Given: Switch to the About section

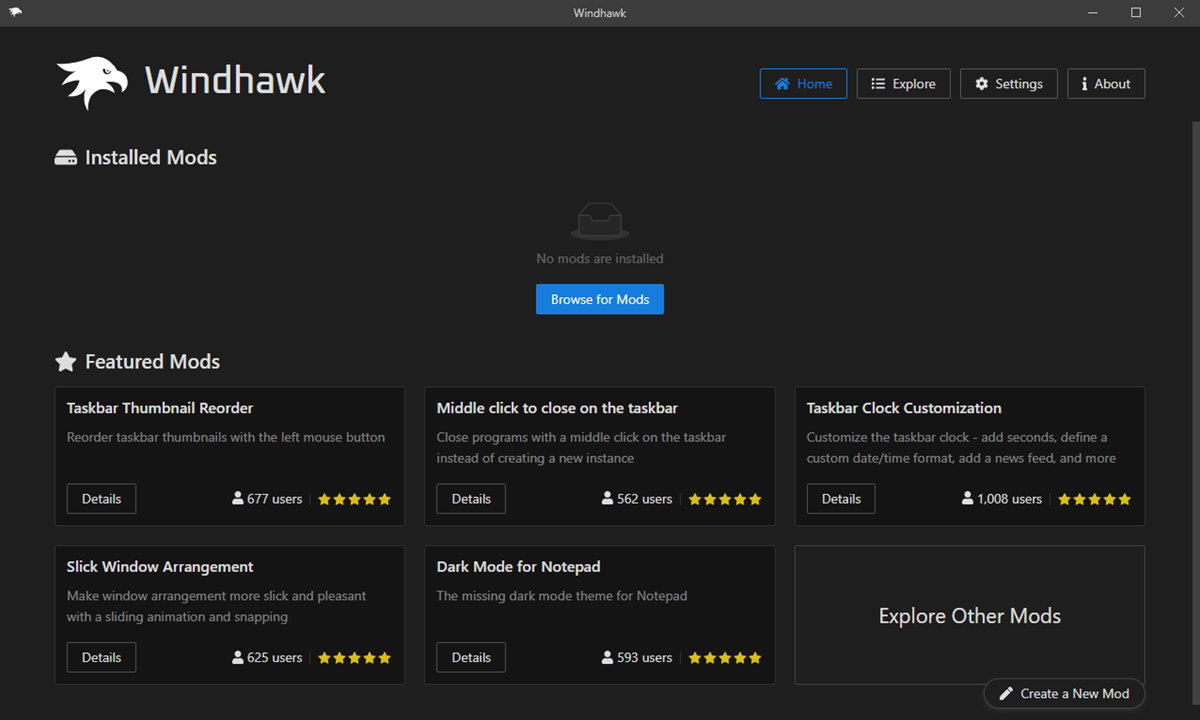Looking at the screenshot, I should (x=1106, y=83).
